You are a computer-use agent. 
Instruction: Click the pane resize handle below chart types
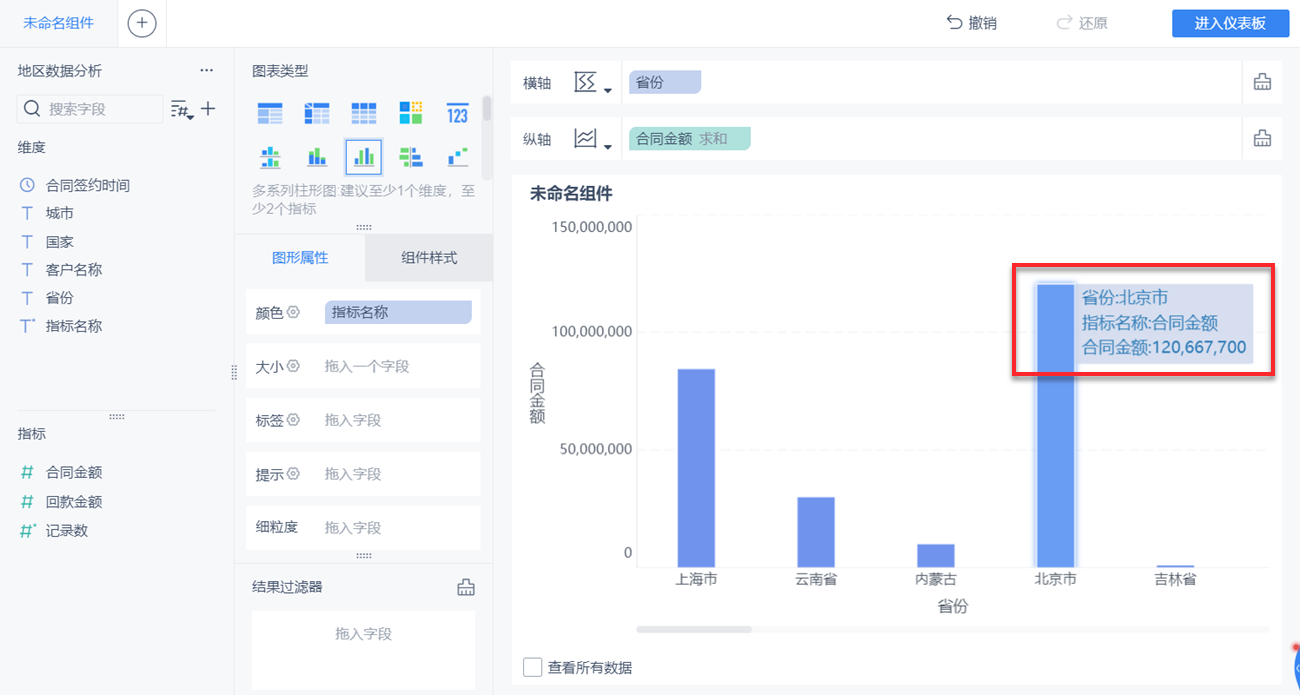click(x=364, y=227)
